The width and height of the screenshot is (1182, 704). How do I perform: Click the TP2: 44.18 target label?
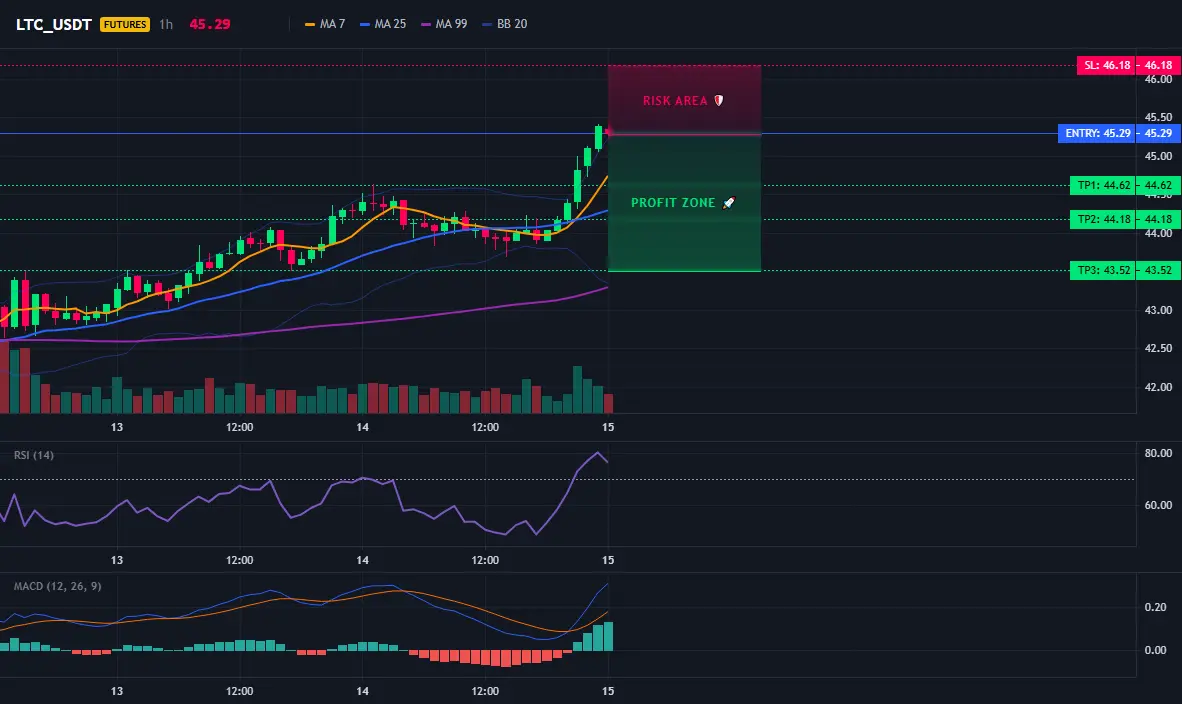(1103, 219)
